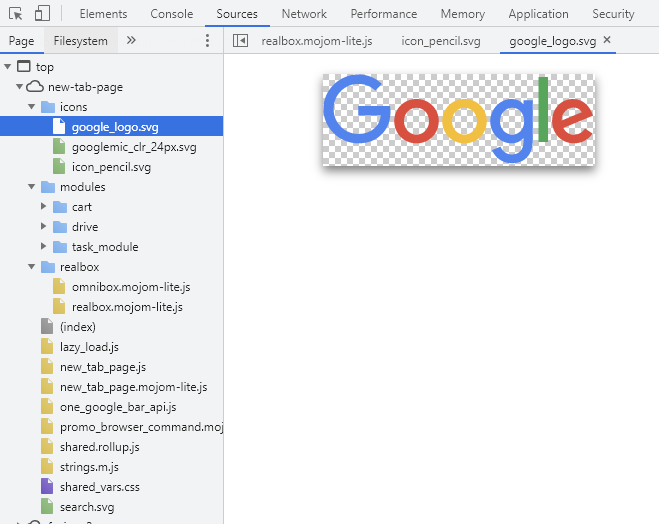
Task: Open the navigator three-dot options menu
Action: (x=207, y=40)
